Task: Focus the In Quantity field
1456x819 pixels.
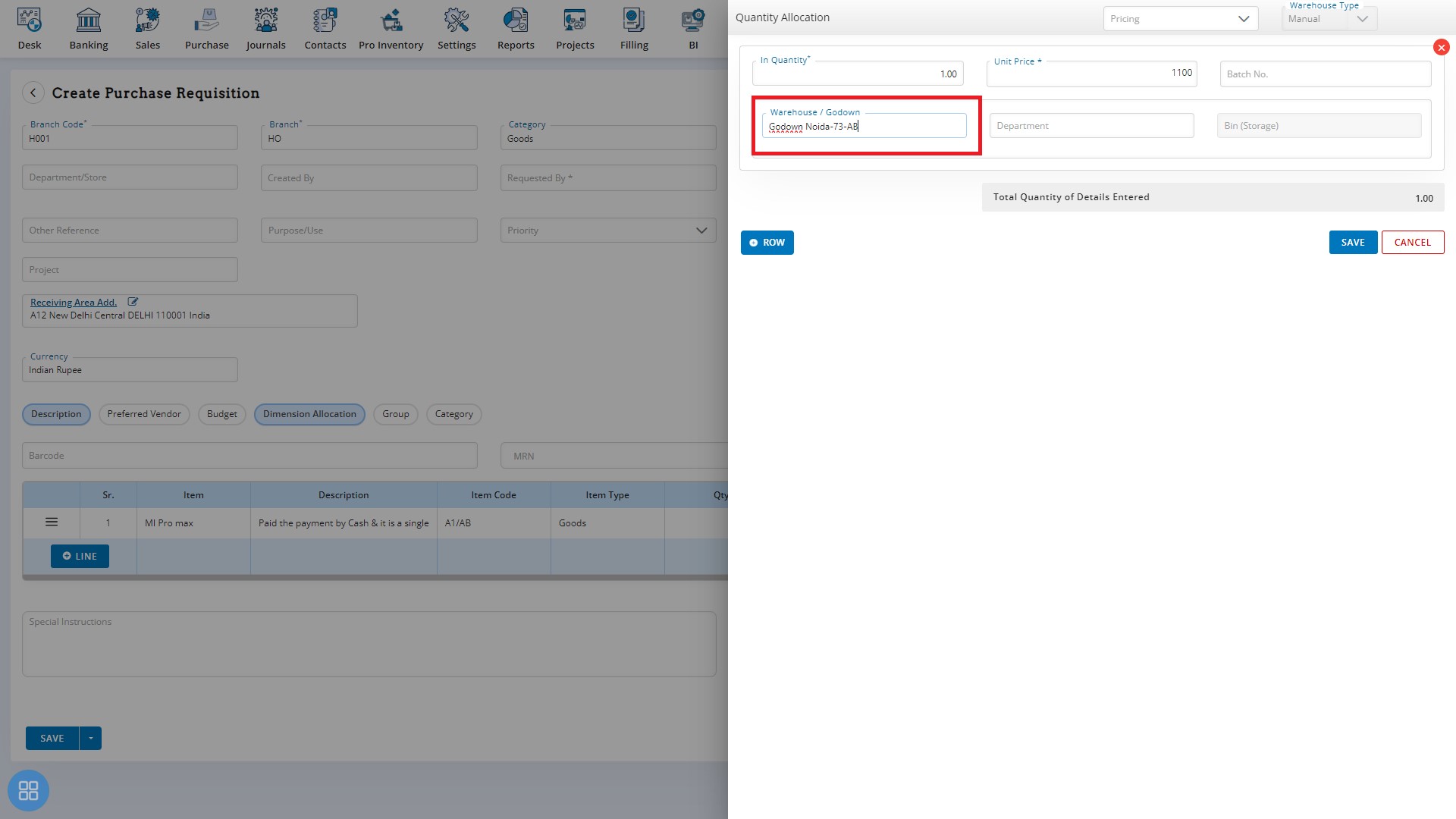Action: pos(858,74)
